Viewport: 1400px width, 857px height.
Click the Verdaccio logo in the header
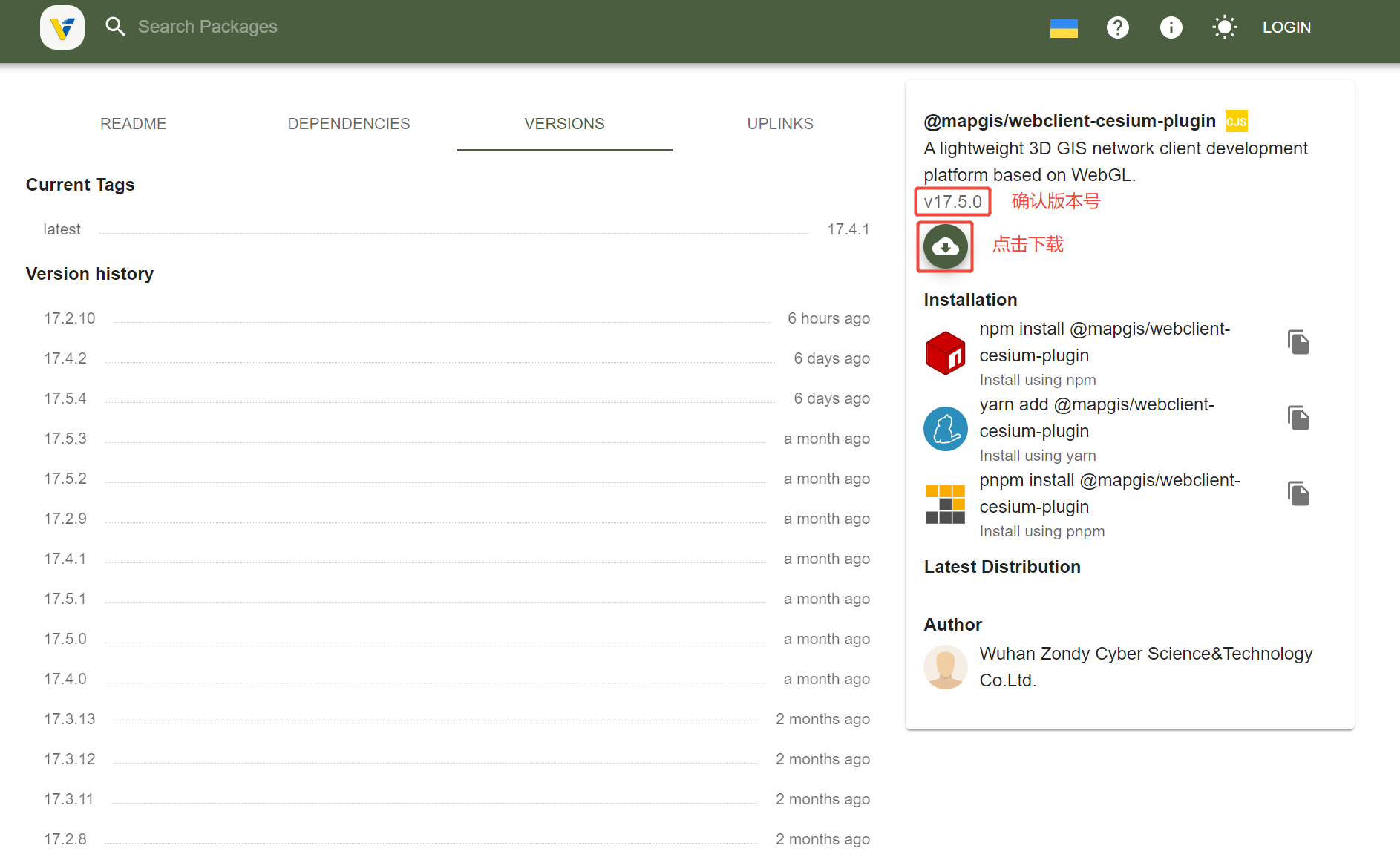[x=62, y=27]
